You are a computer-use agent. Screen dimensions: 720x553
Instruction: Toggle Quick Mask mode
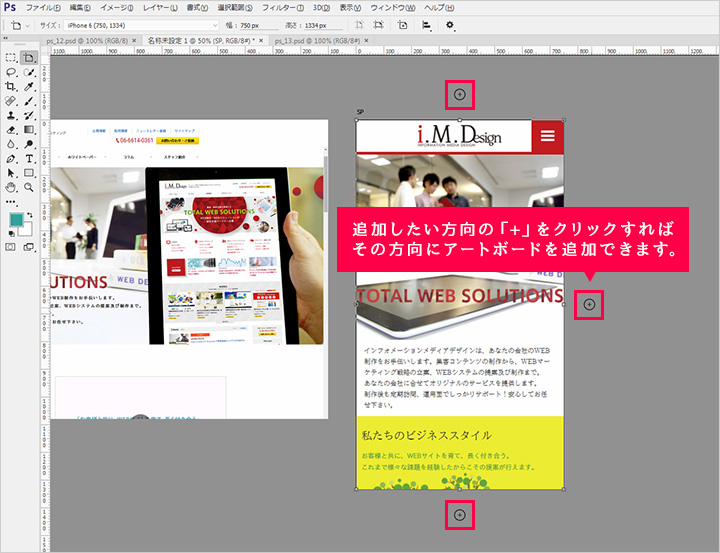(10, 247)
